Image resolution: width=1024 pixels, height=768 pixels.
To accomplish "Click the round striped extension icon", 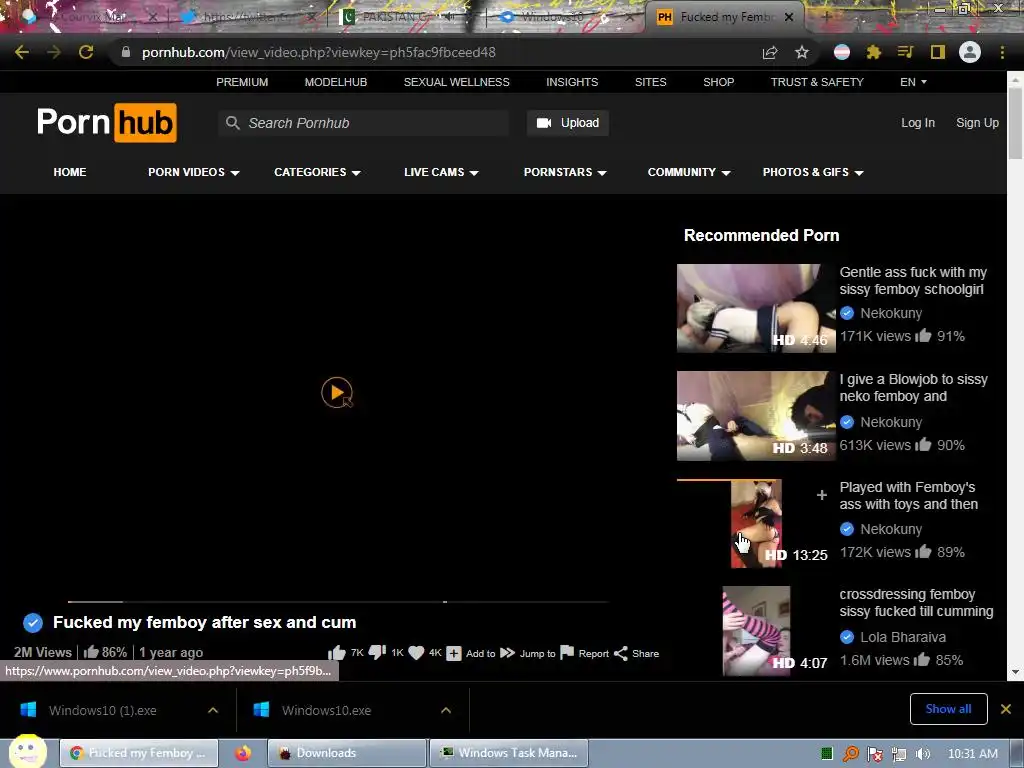I will [842, 52].
